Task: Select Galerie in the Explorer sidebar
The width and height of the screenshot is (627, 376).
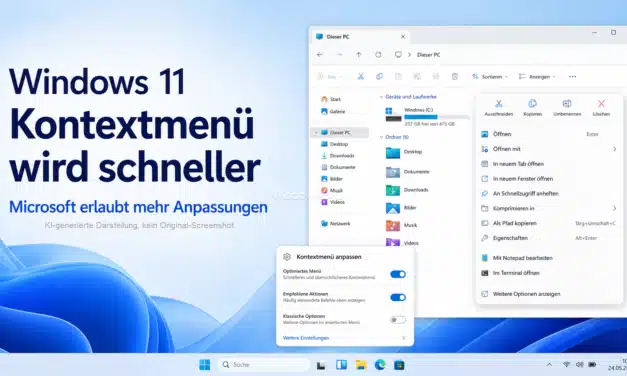Action: (x=333, y=112)
